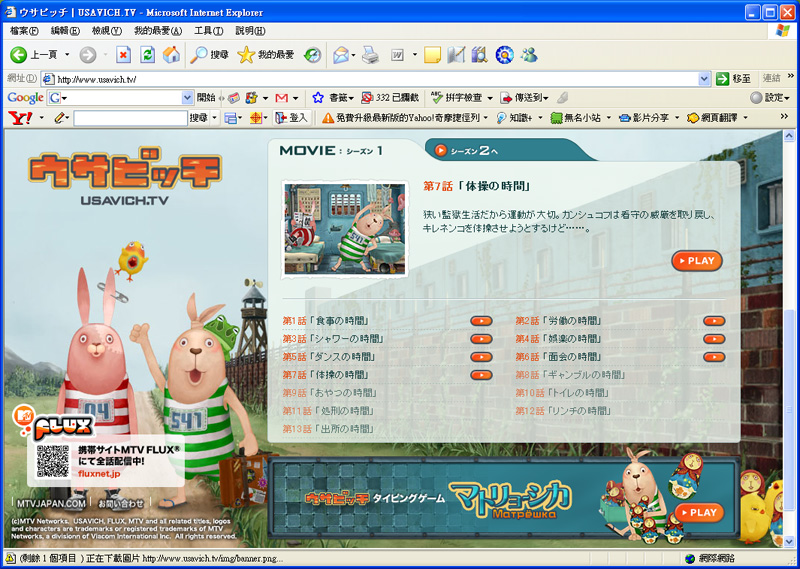Click the Google toolbar settings button

tap(771, 97)
